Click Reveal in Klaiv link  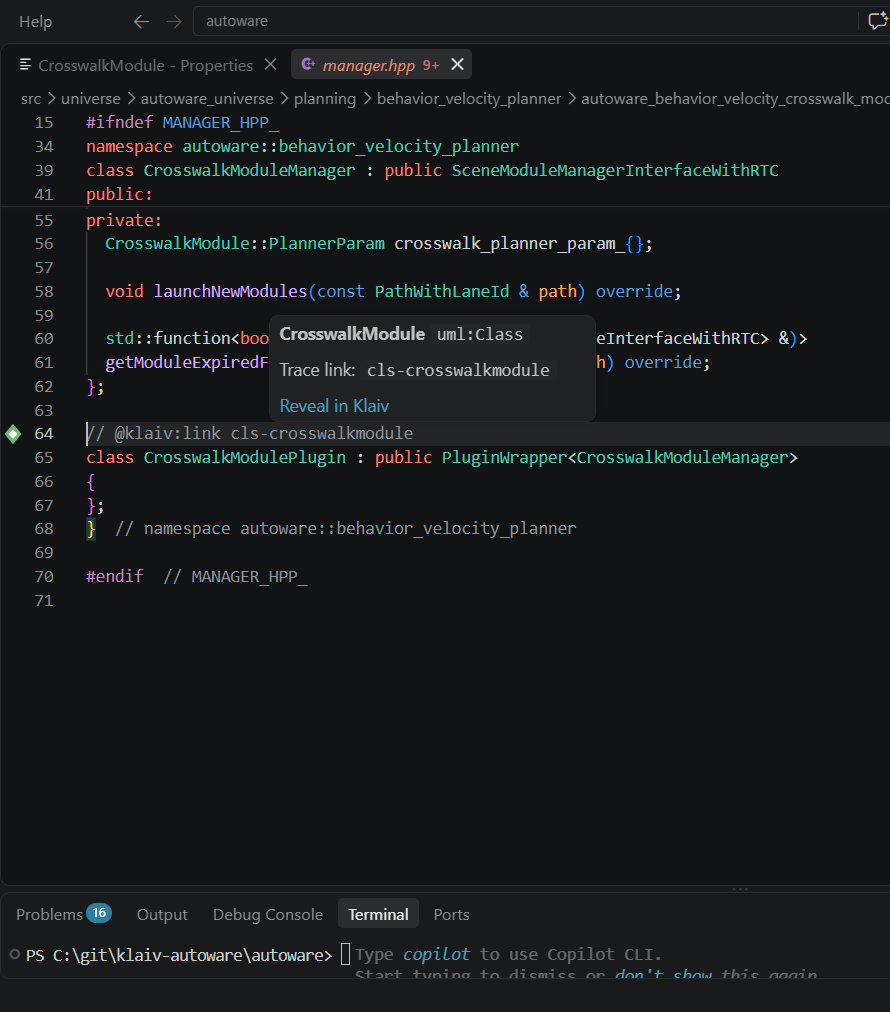pyautogui.click(x=334, y=406)
